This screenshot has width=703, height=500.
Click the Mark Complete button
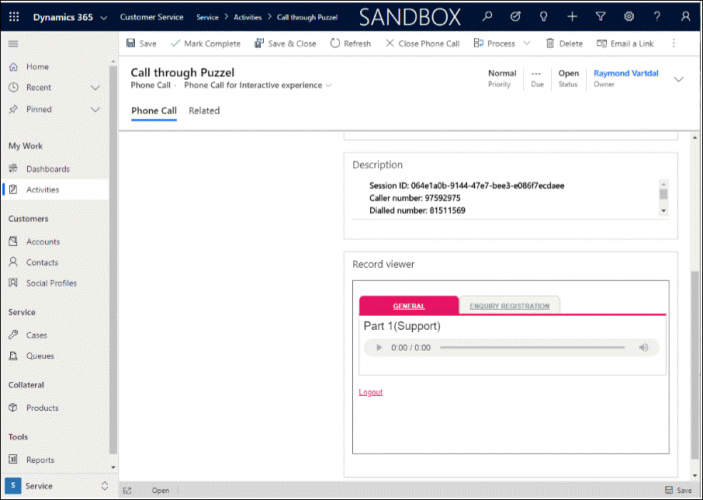pyautogui.click(x=204, y=44)
